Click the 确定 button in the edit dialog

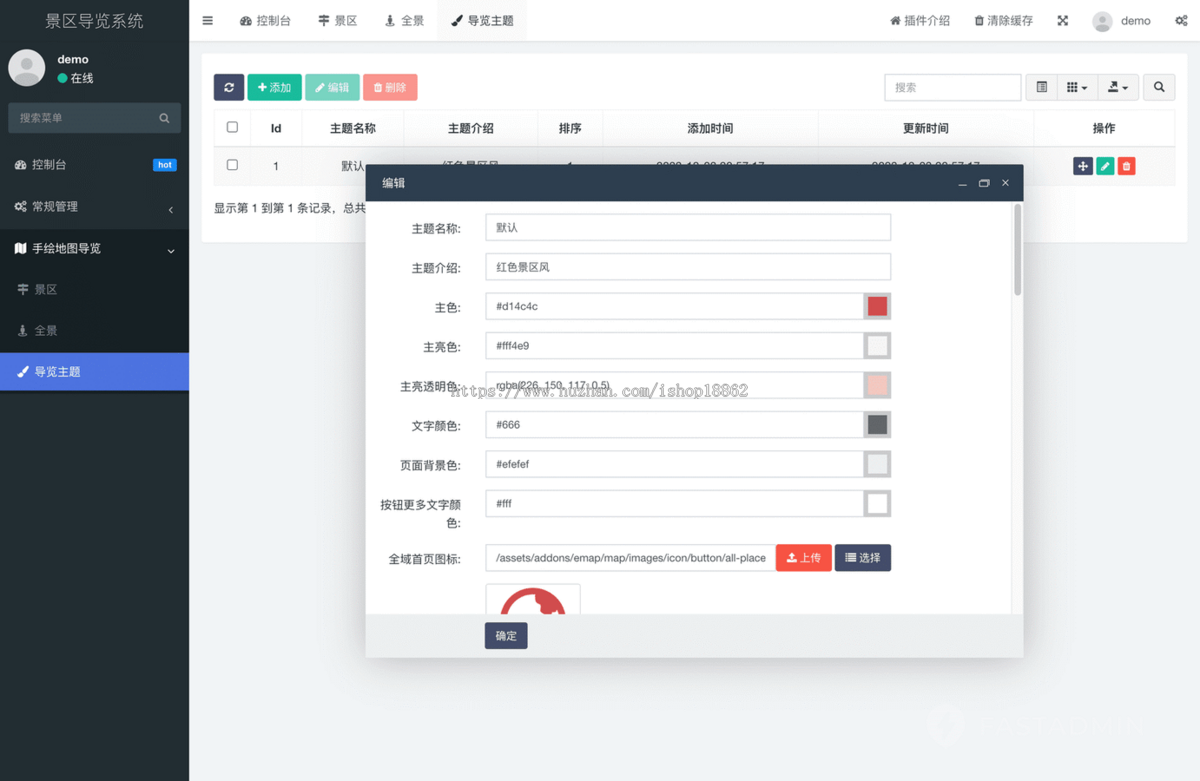[505, 635]
